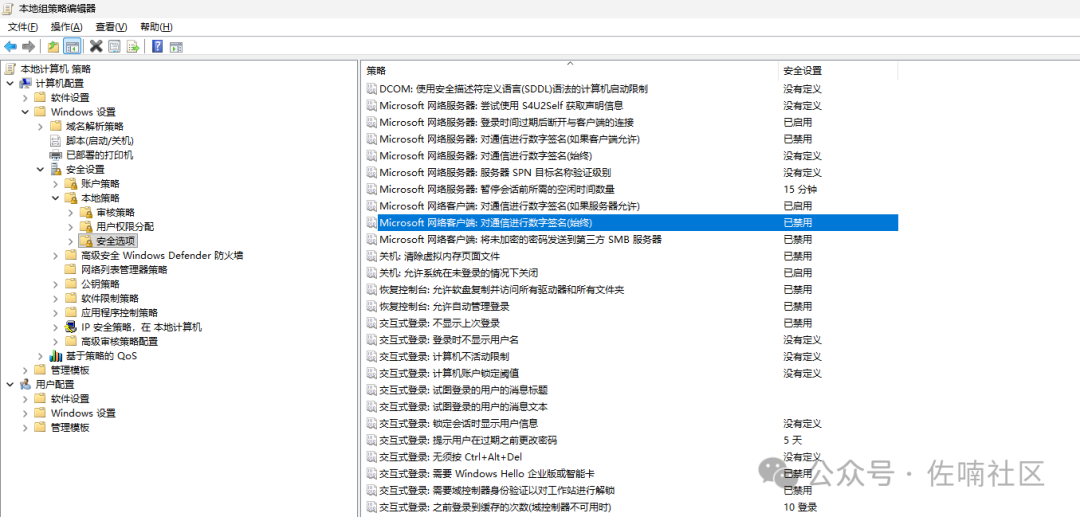
Task: Open Help via the blue question mark icon
Action: 158,47
